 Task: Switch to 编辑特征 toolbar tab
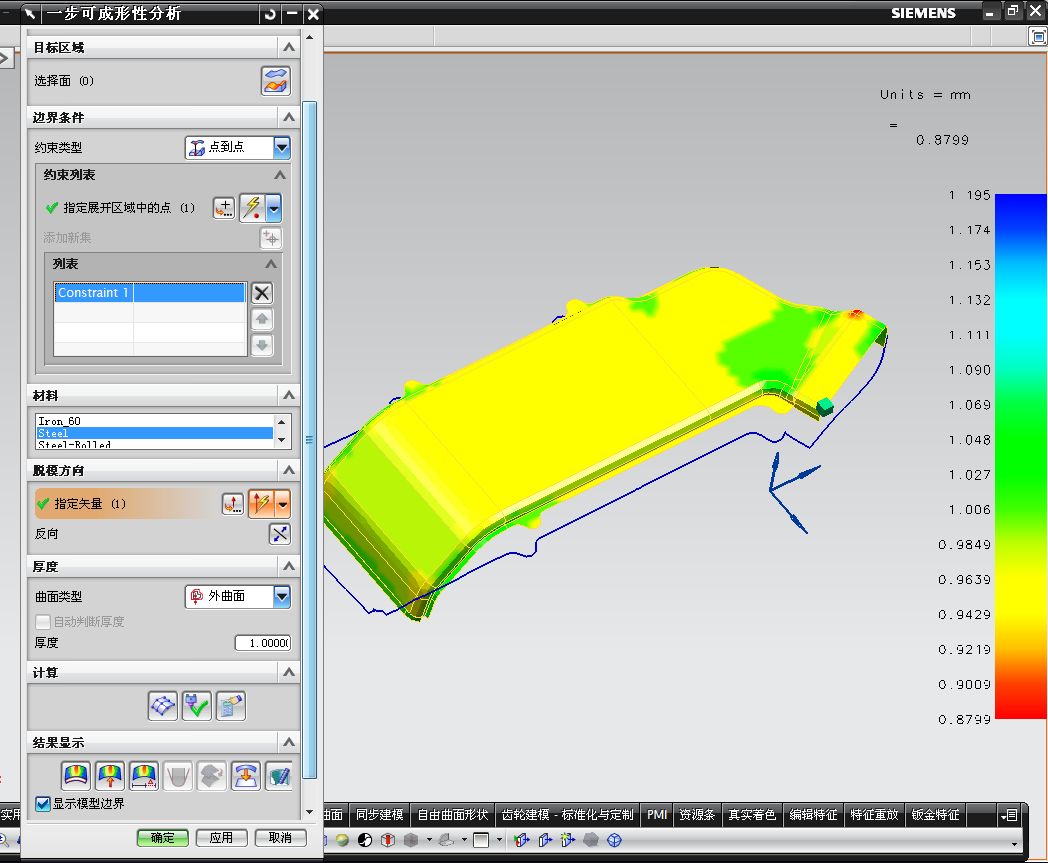point(813,815)
